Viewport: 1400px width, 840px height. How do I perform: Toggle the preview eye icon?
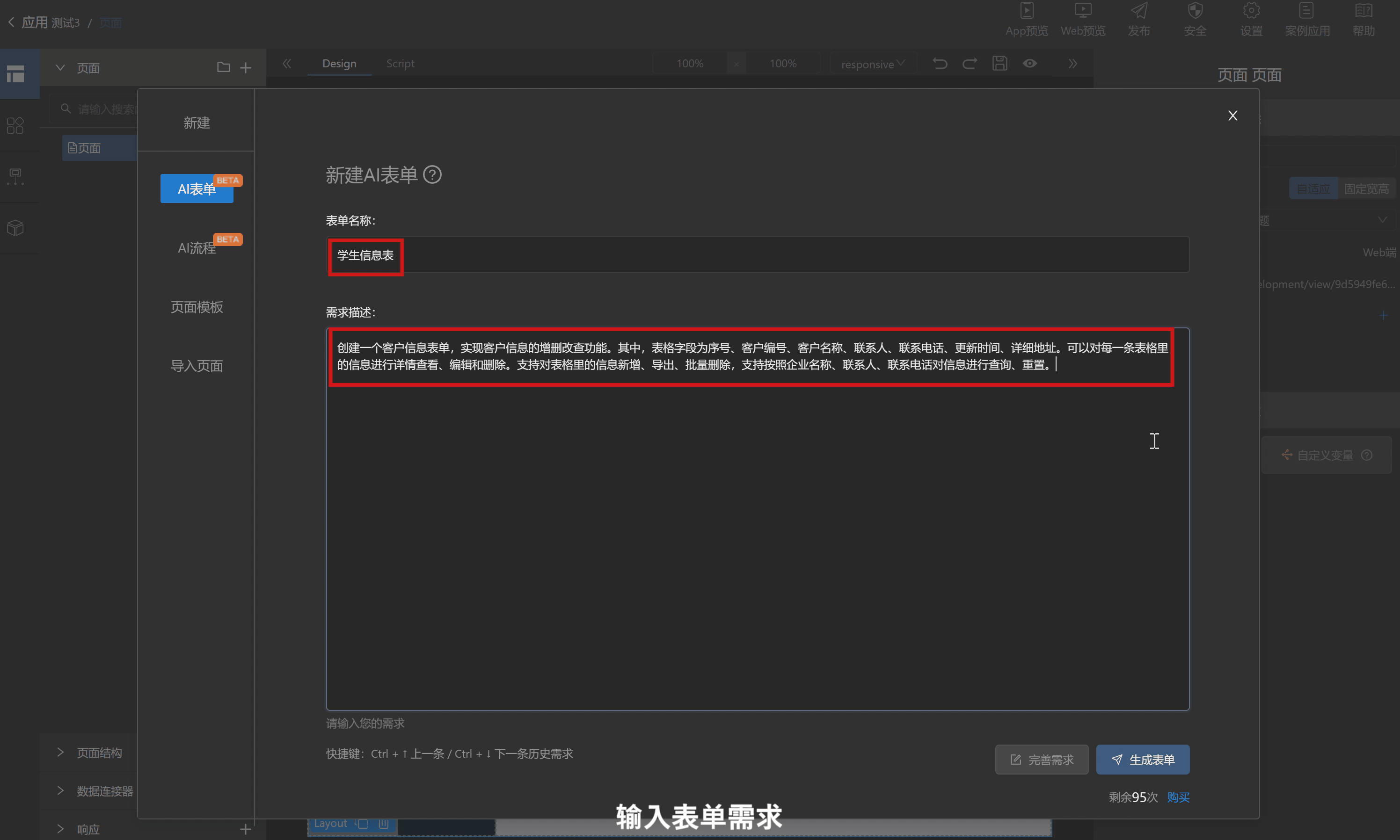point(1030,64)
